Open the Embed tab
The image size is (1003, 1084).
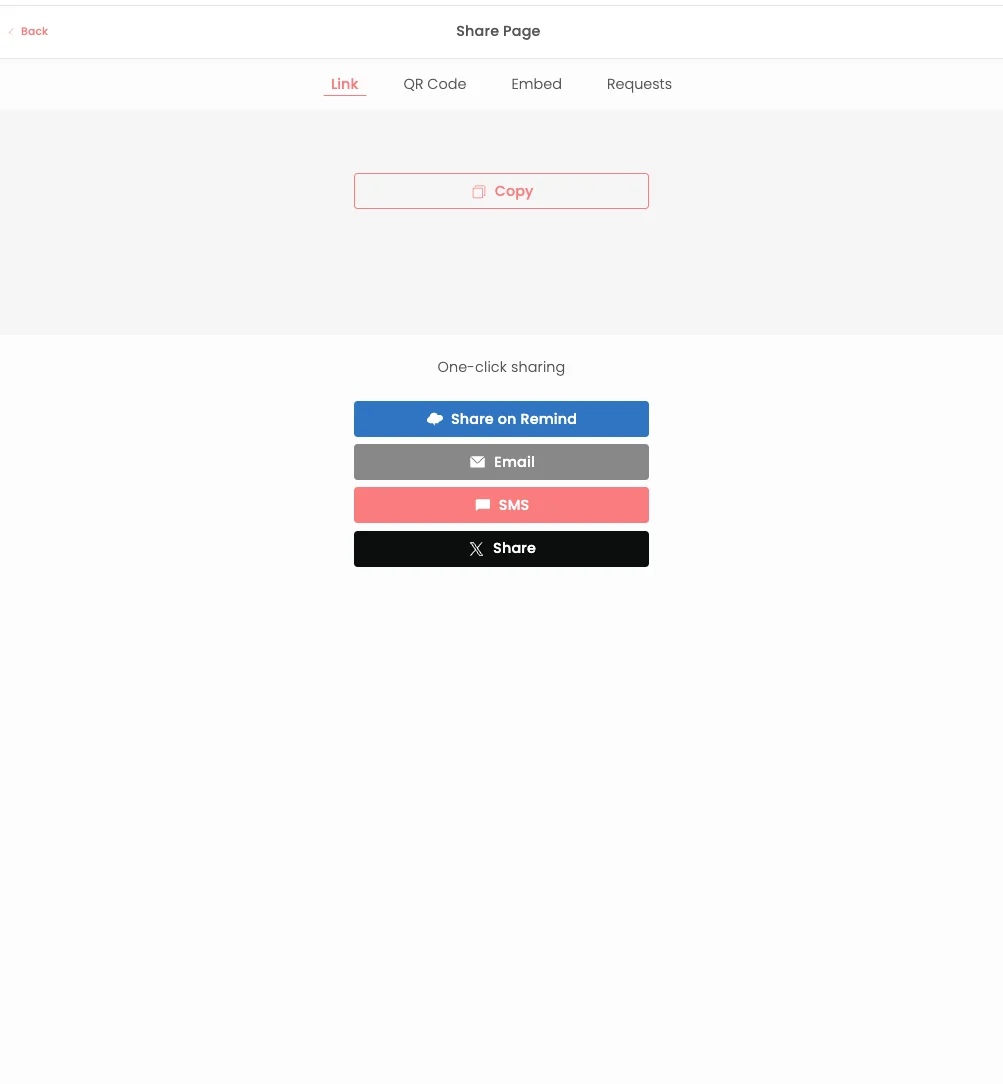pyautogui.click(x=536, y=84)
